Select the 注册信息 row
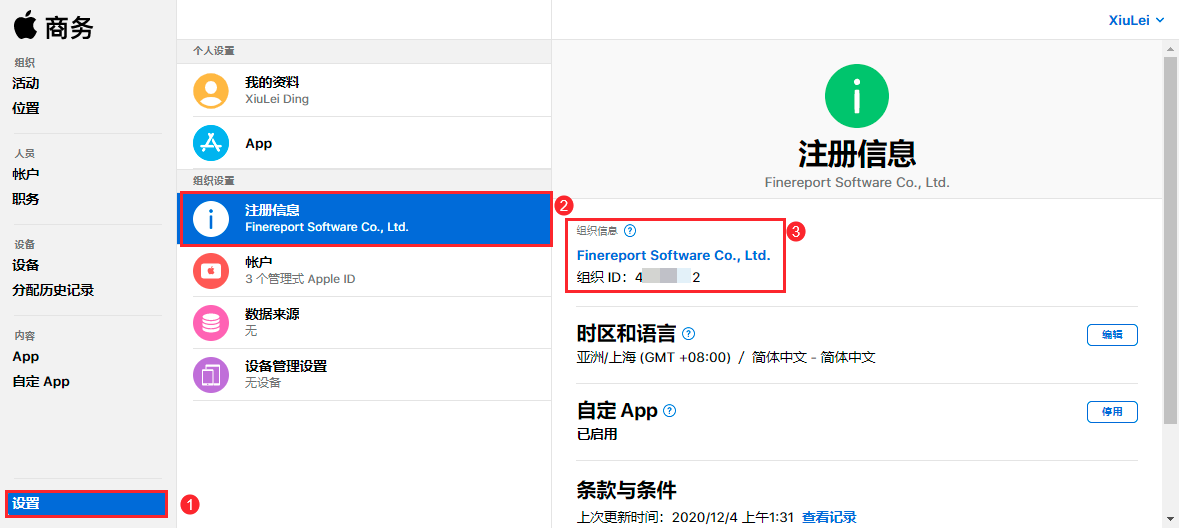Screen dimensions: 1179x528 [365, 219]
